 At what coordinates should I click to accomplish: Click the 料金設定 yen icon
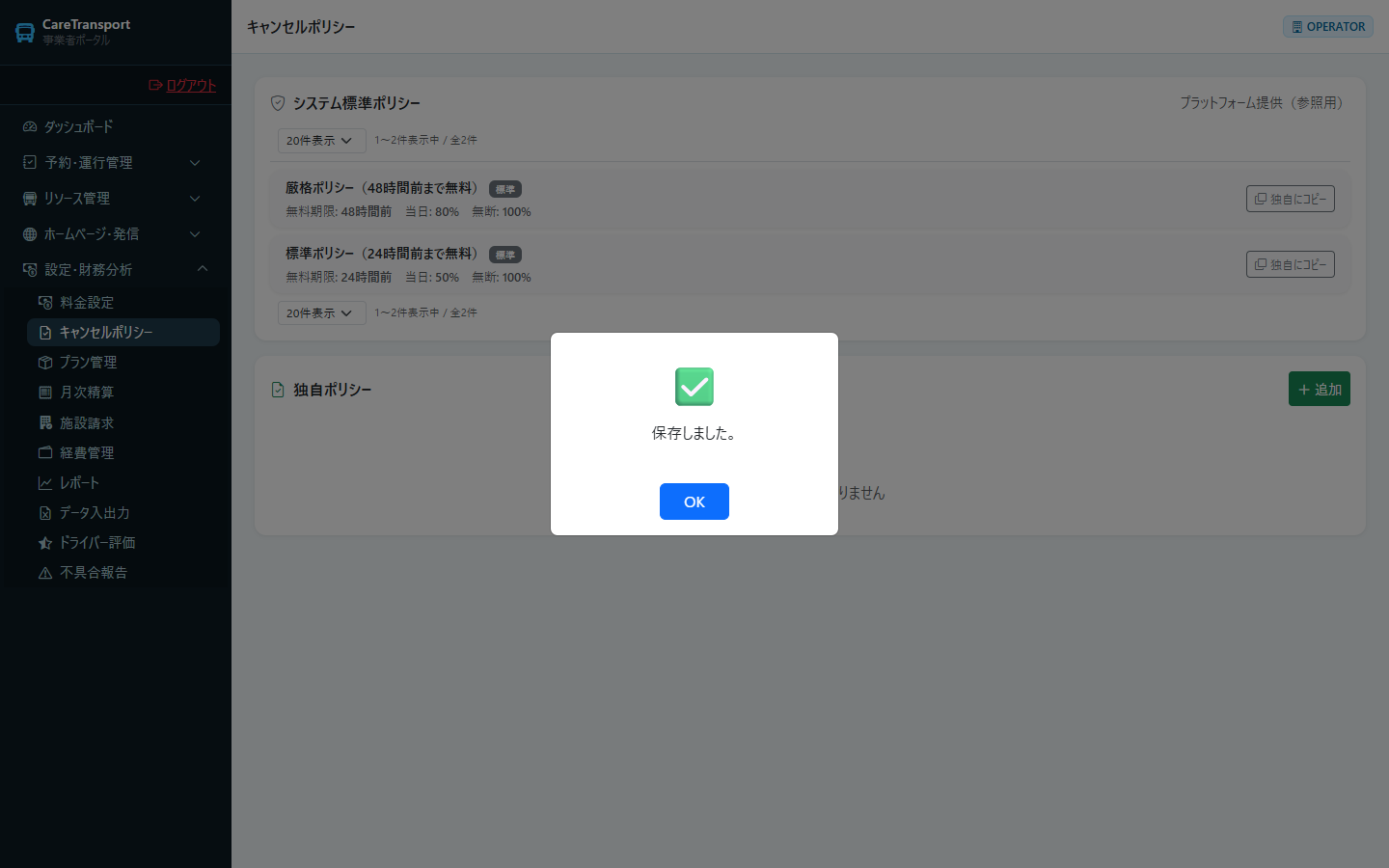[45, 302]
